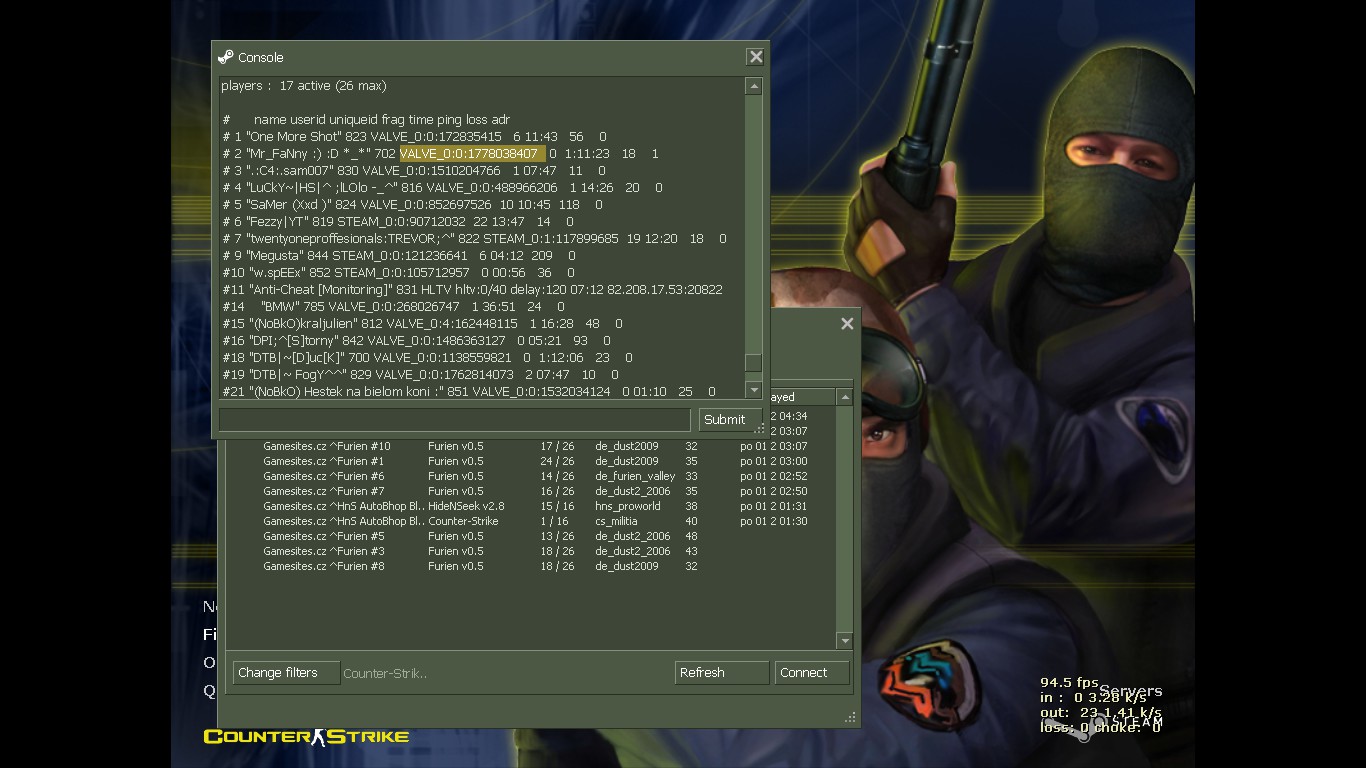Click the console command input field
The width and height of the screenshot is (1366, 768).
pos(454,420)
